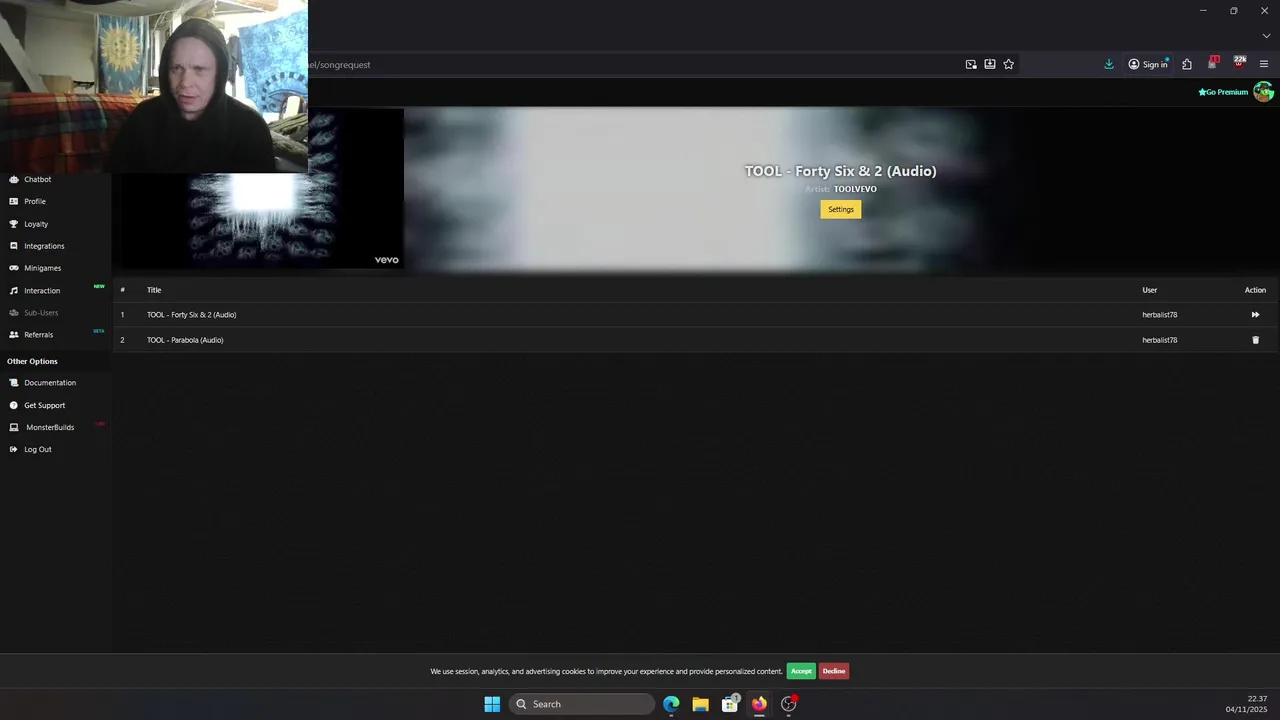
Task: Open the Referrals sidebar item
Action: 38,334
